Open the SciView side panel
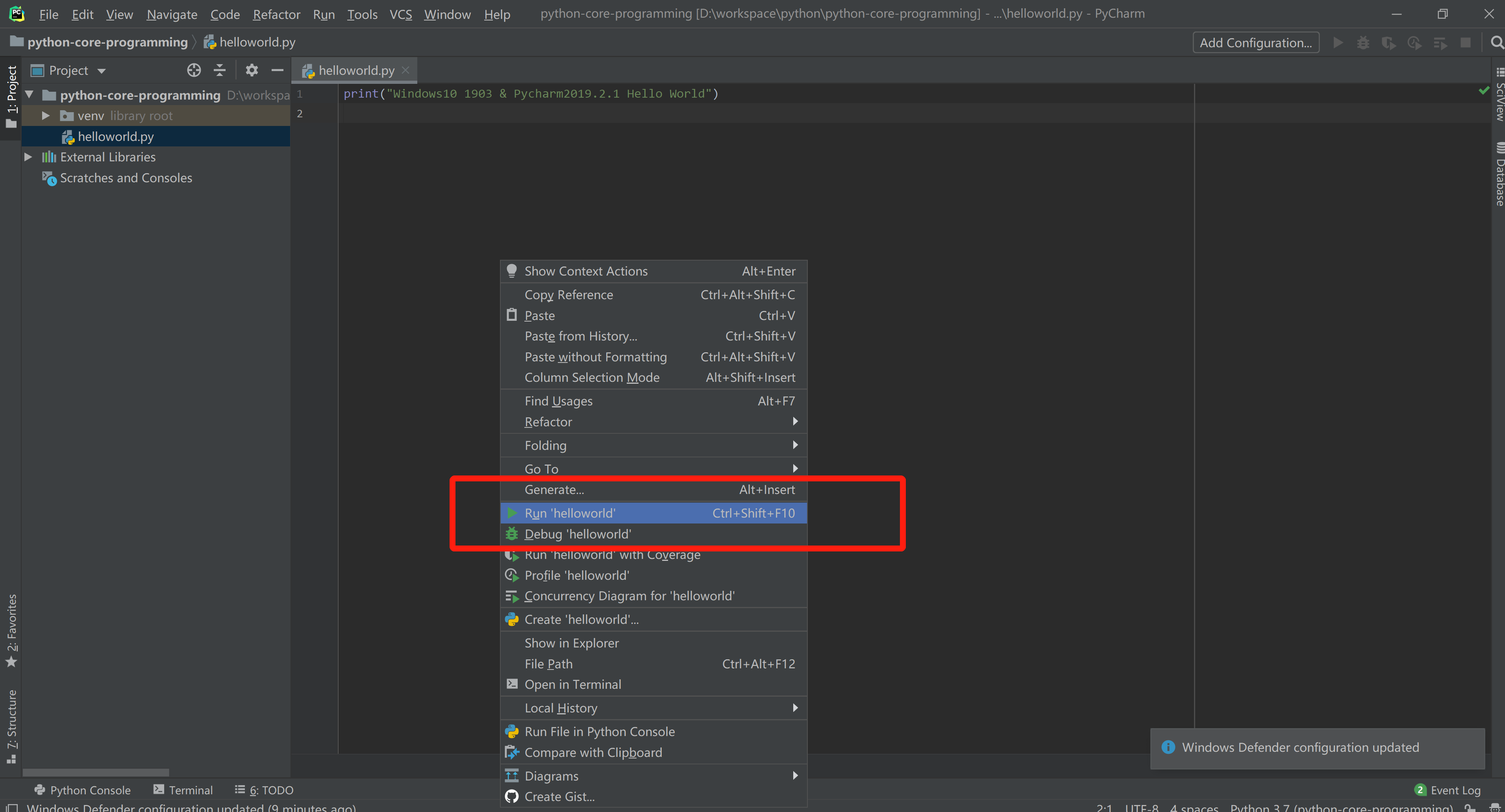Screen dimensions: 1505x812 [1499, 94]
